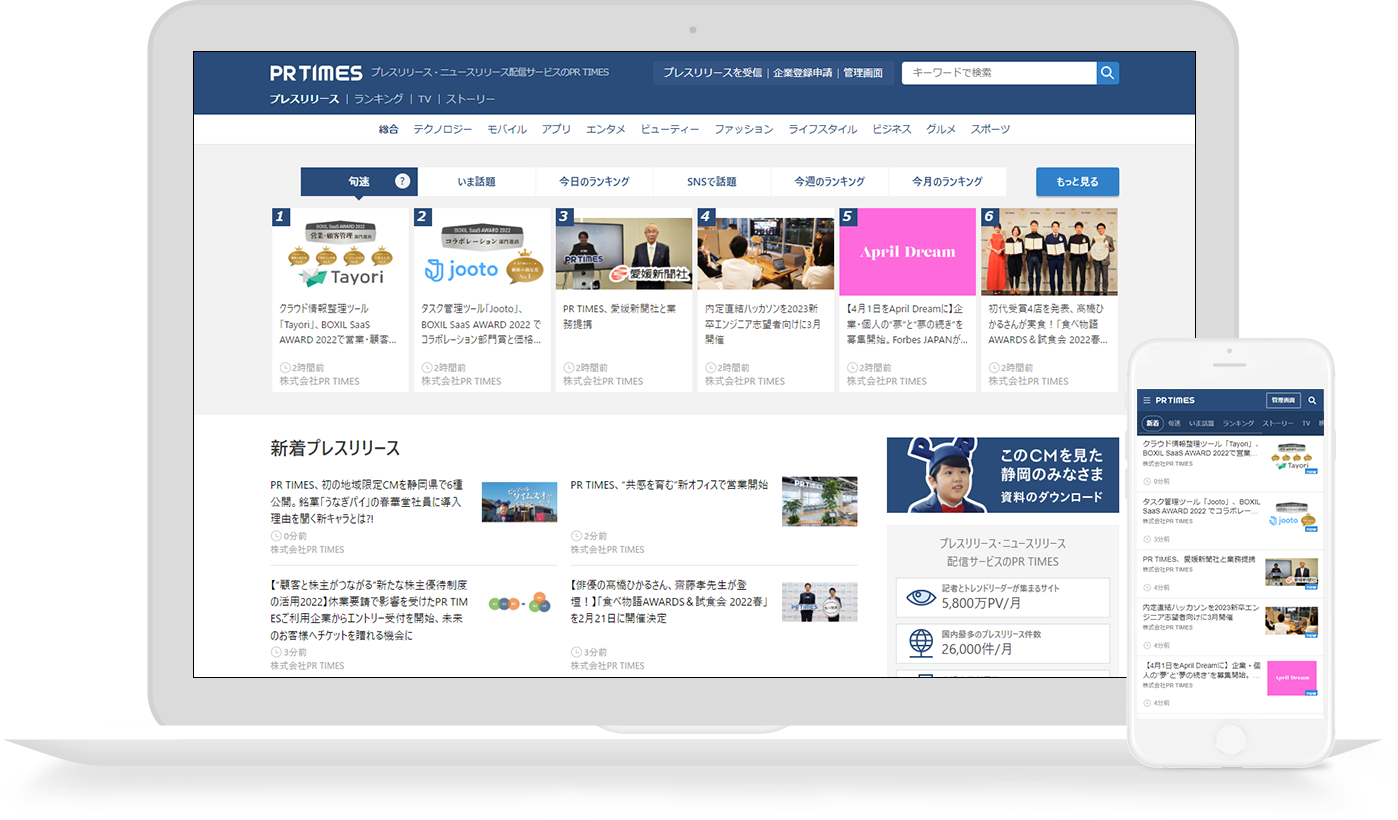Click the もっと見る button
The width and height of the screenshot is (1398, 820).
[x=1077, y=182]
